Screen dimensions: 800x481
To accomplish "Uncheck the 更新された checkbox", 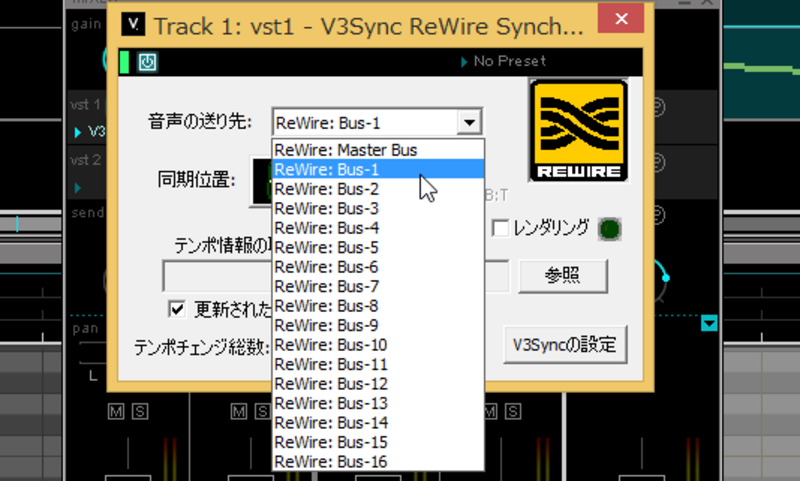I will 177,309.
